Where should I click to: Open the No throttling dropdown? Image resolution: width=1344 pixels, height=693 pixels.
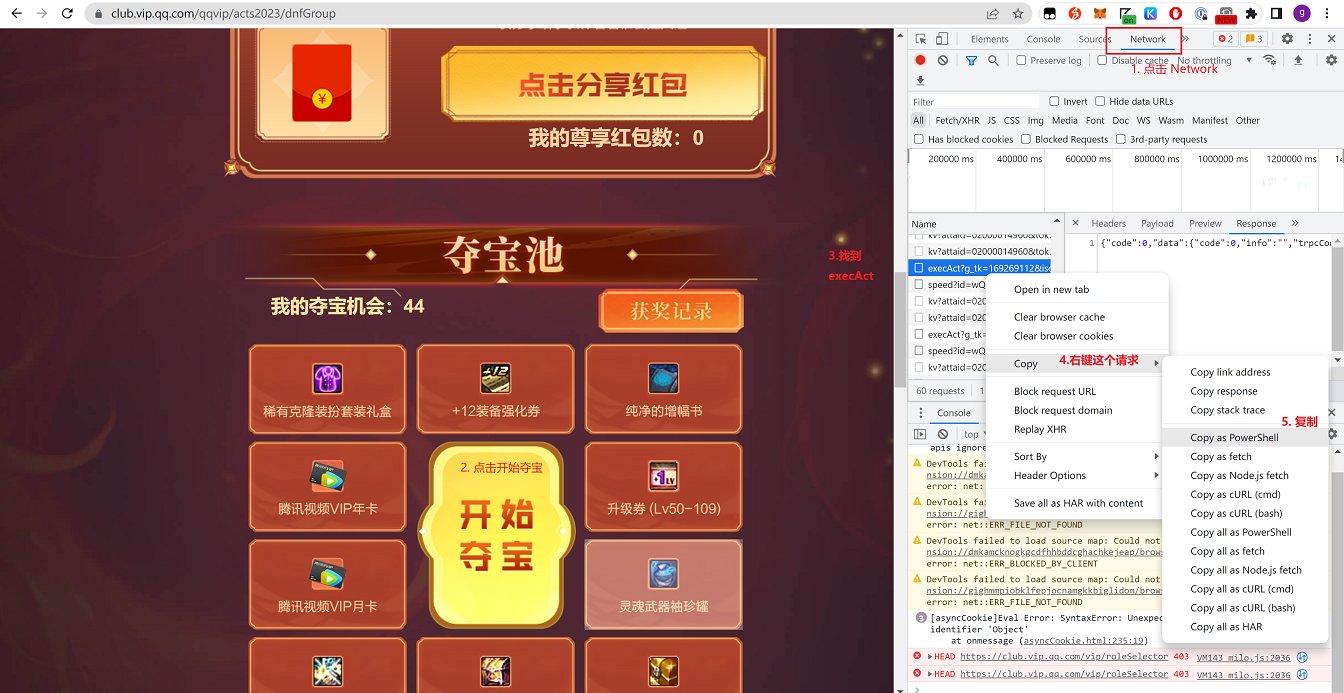tap(1213, 60)
